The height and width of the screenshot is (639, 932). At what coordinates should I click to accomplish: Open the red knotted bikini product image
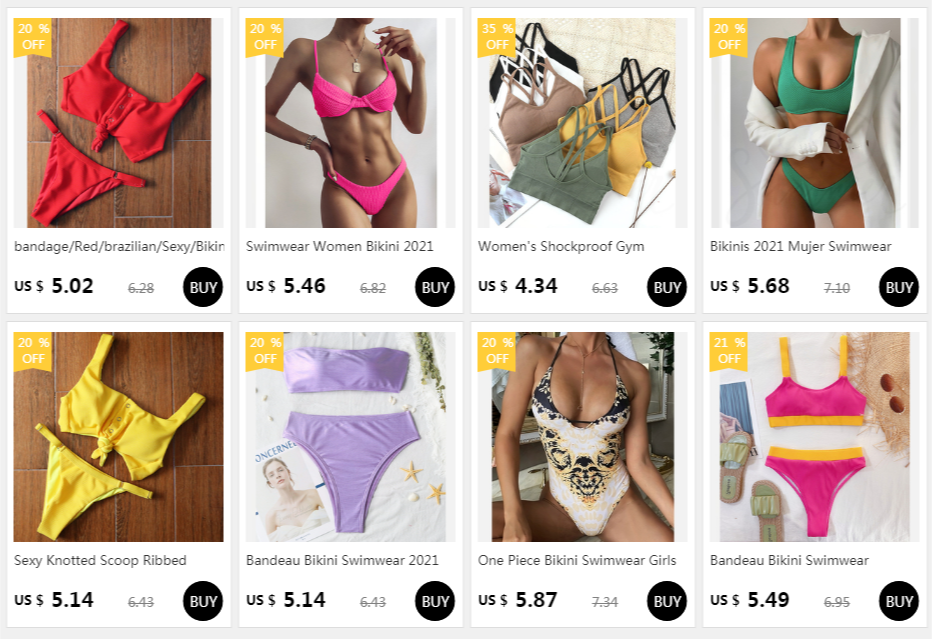(x=119, y=122)
